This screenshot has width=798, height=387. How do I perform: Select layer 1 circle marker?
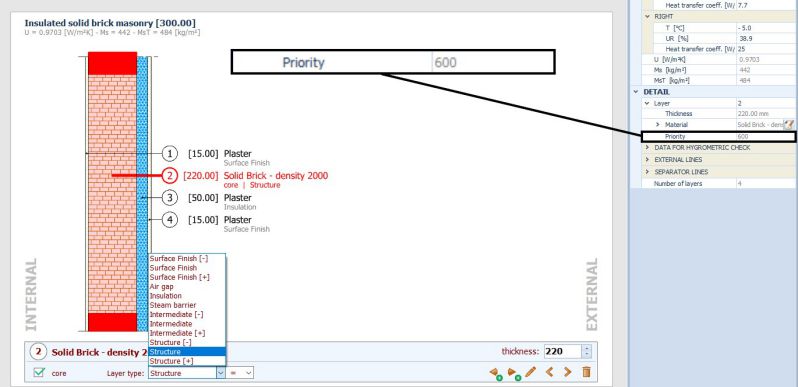pyautogui.click(x=170, y=153)
